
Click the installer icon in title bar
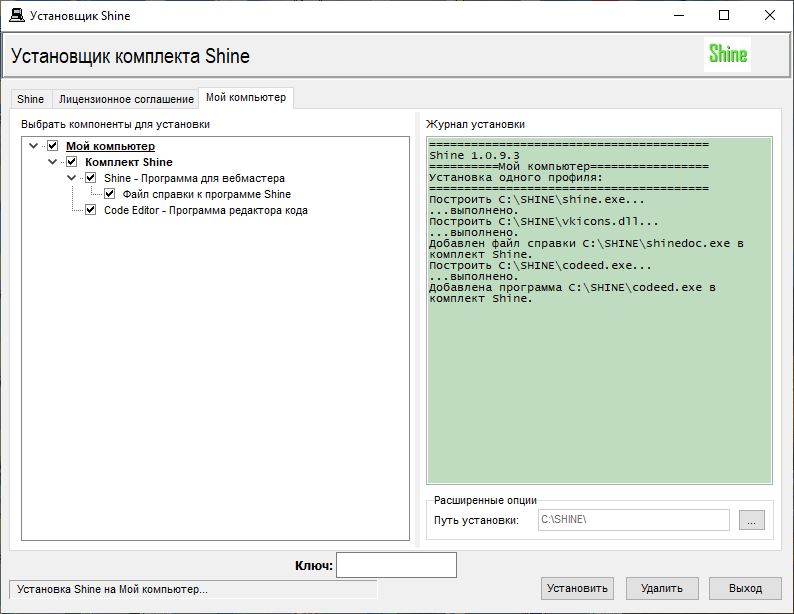(17, 16)
